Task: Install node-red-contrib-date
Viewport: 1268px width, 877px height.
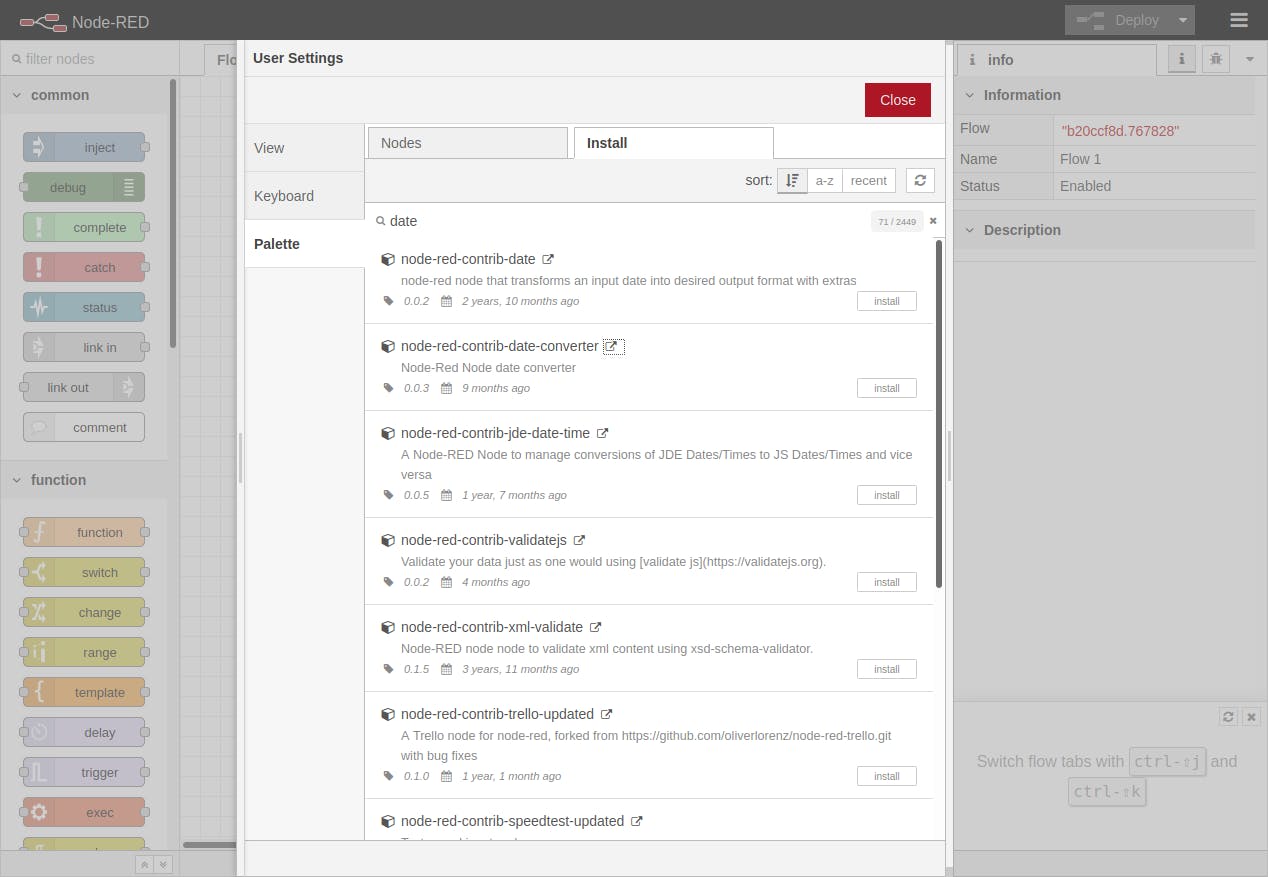Action: (x=886, y=301)
